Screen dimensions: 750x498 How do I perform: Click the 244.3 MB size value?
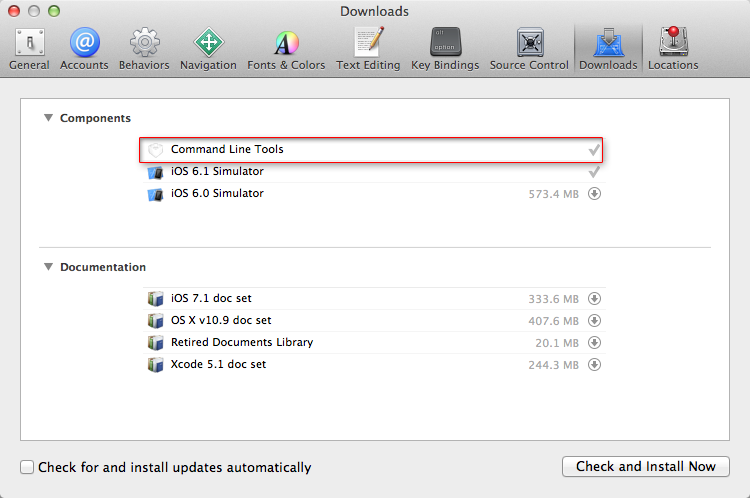553,365
